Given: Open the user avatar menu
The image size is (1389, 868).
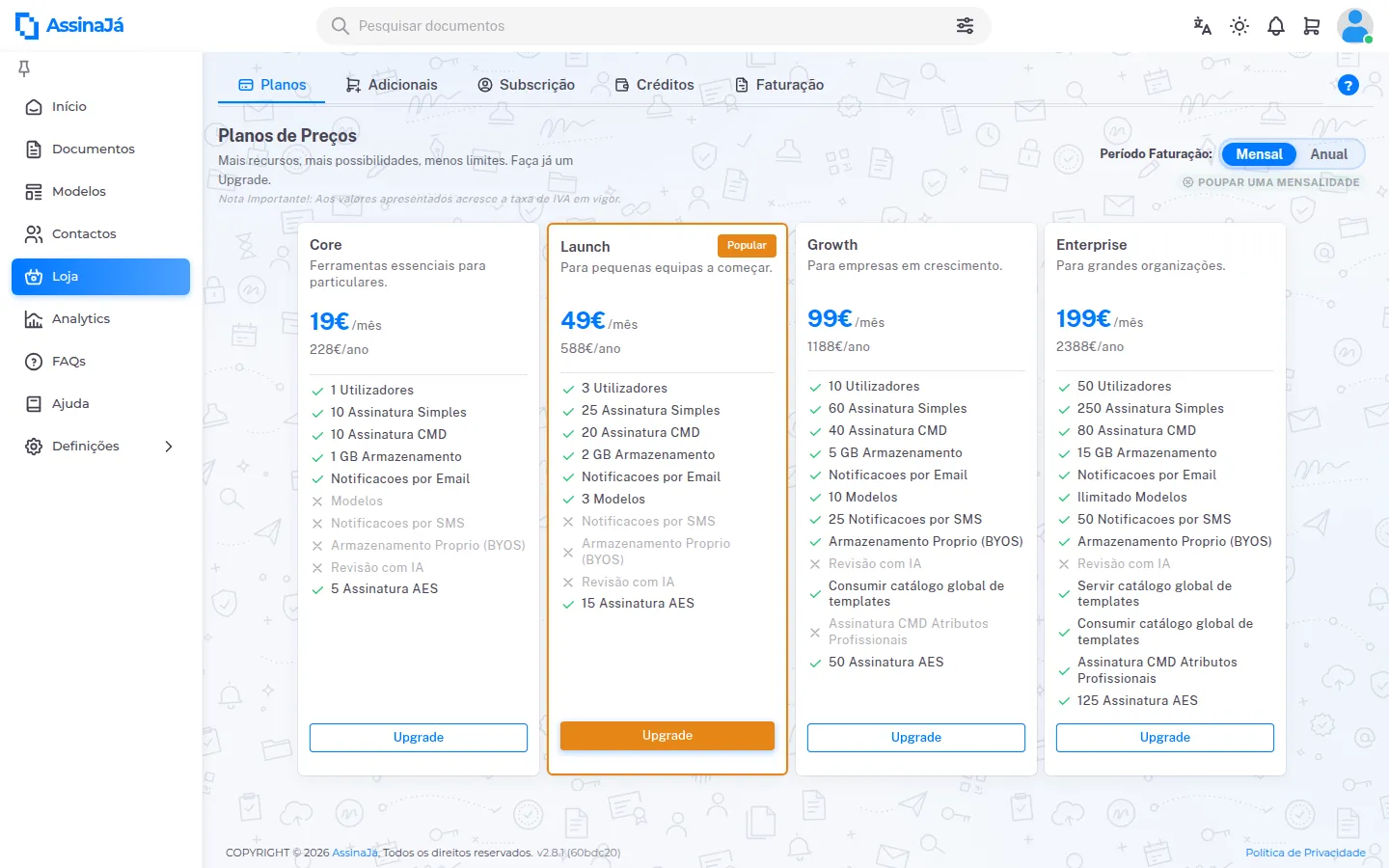Looking at the screenshot, I should click(1354, 26).
